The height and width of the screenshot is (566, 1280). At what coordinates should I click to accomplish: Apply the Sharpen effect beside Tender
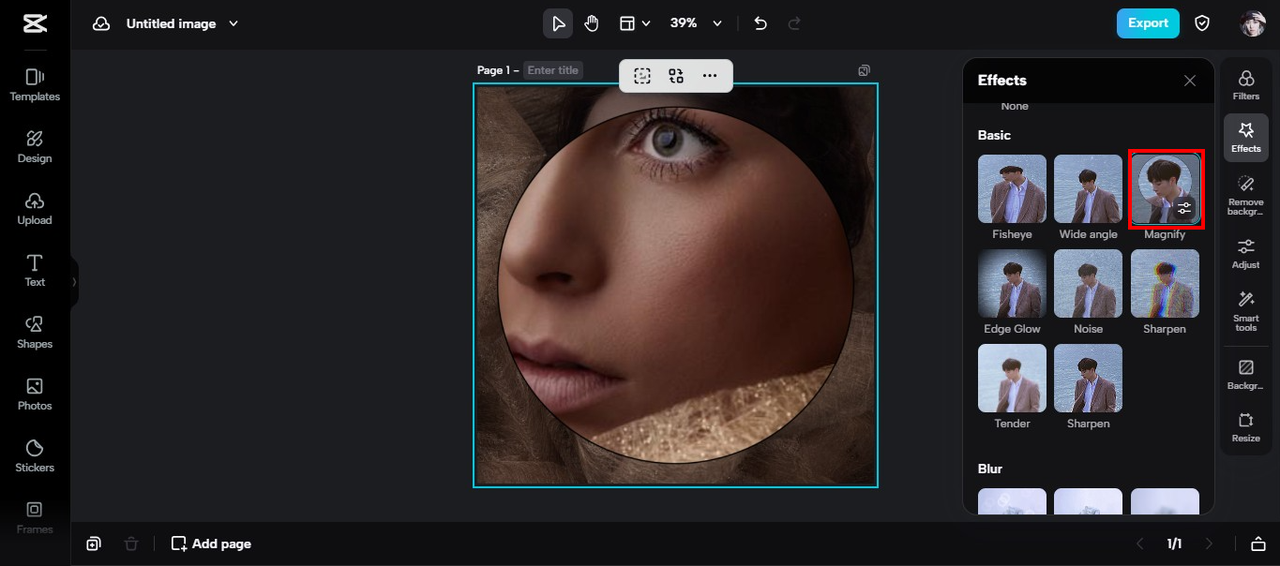1088,378
